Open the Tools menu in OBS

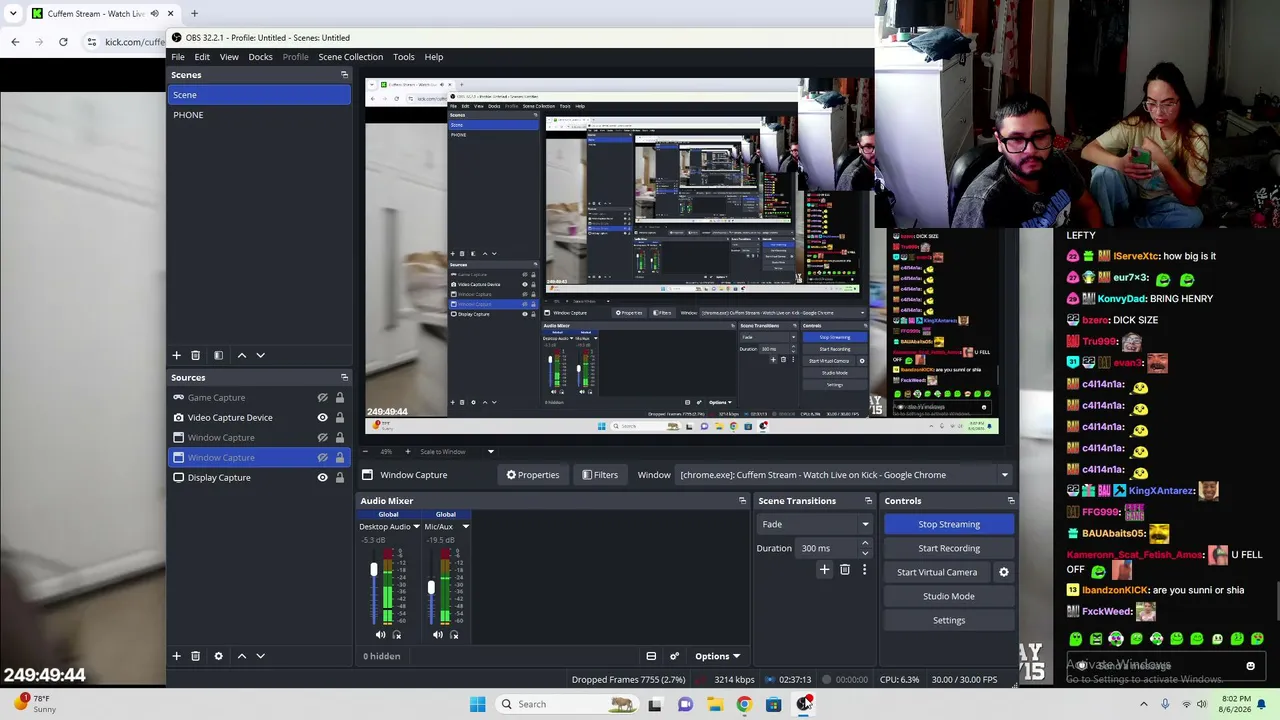404,57
